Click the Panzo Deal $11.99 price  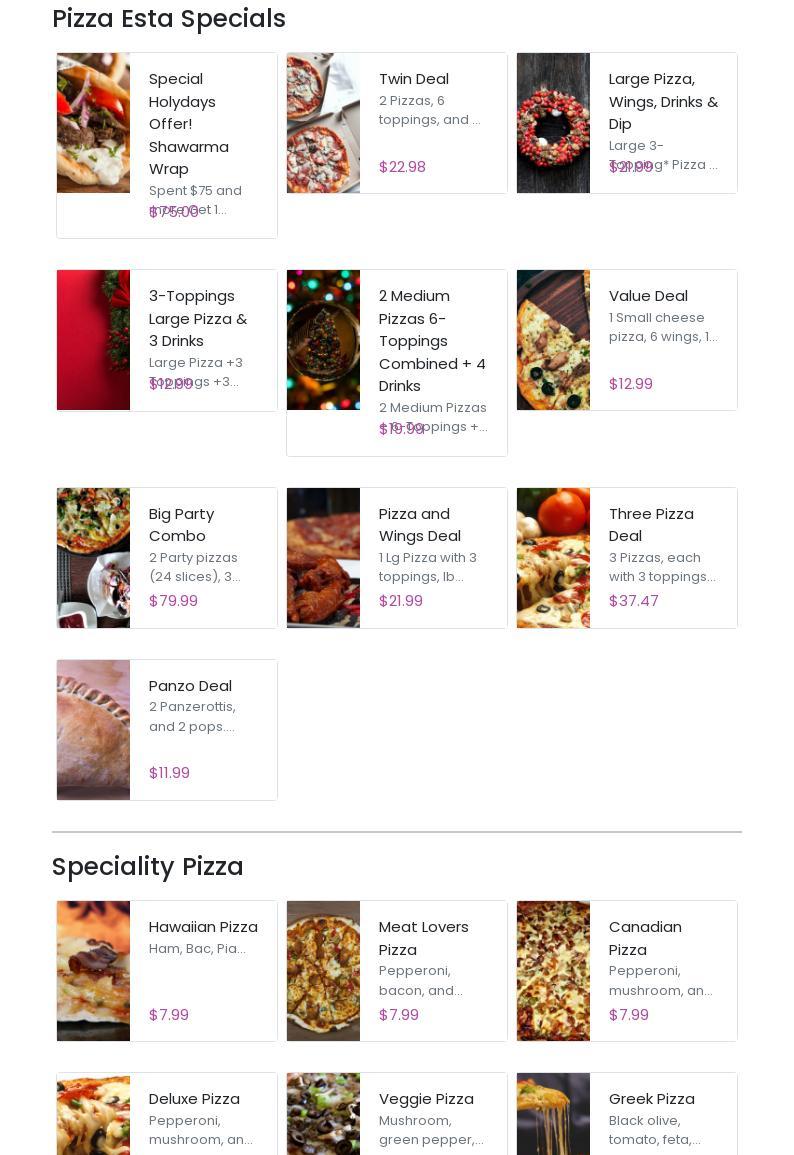(x=169, y=773)
